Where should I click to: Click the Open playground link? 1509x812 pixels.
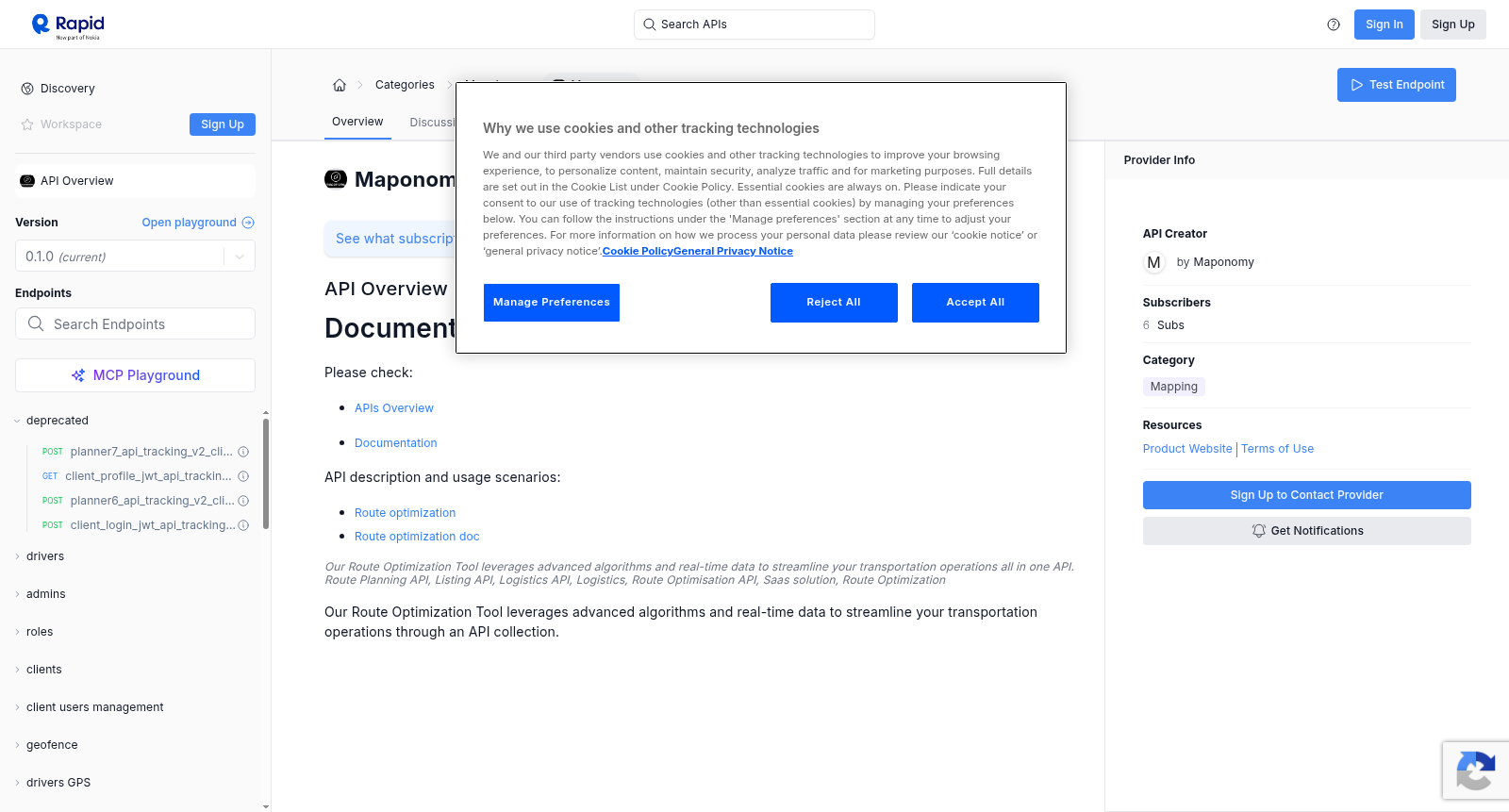tap(189, 223)
